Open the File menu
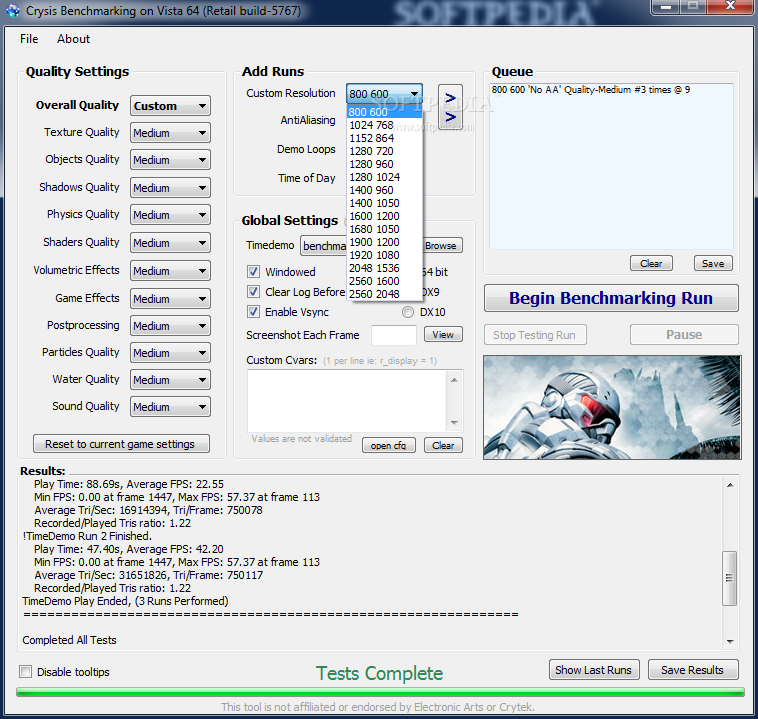The height and width of the screenshot is (719, 758). 29,39
